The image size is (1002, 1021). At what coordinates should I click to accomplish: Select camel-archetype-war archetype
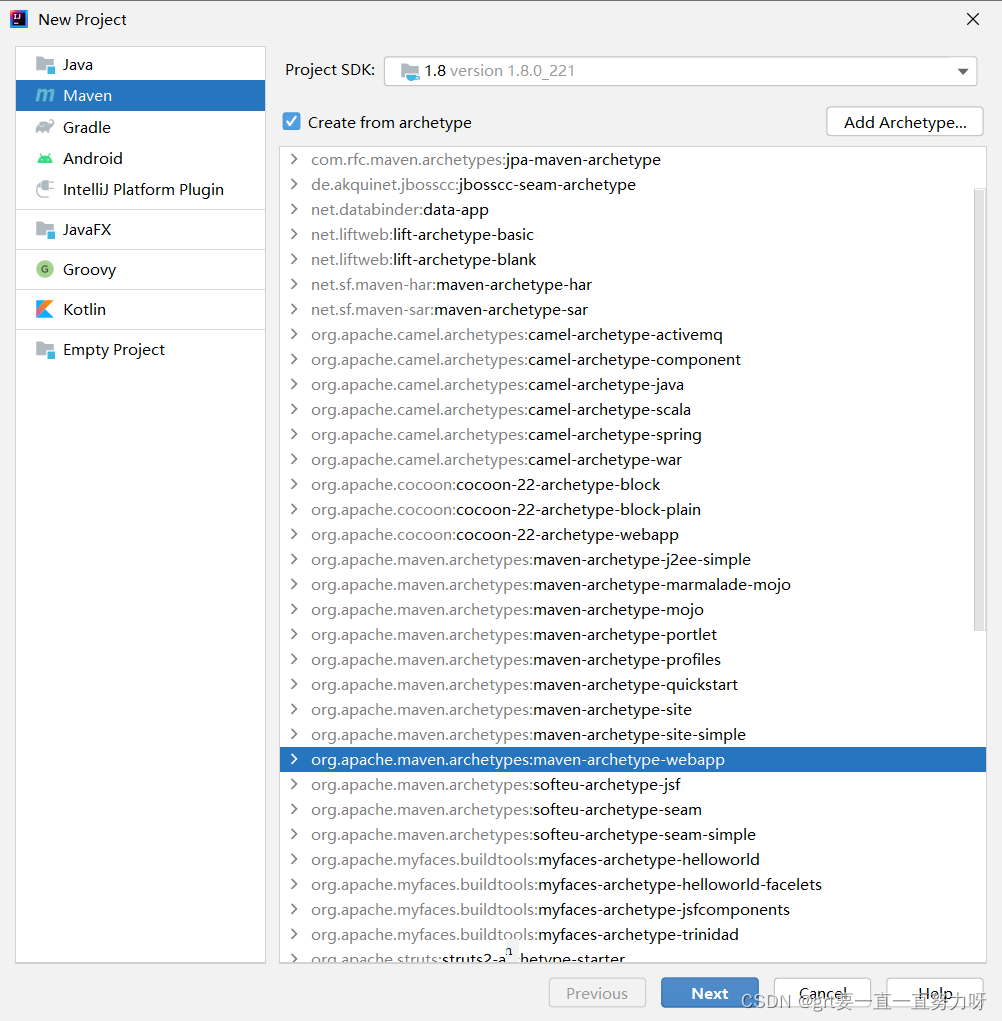[x=633, y=460]
